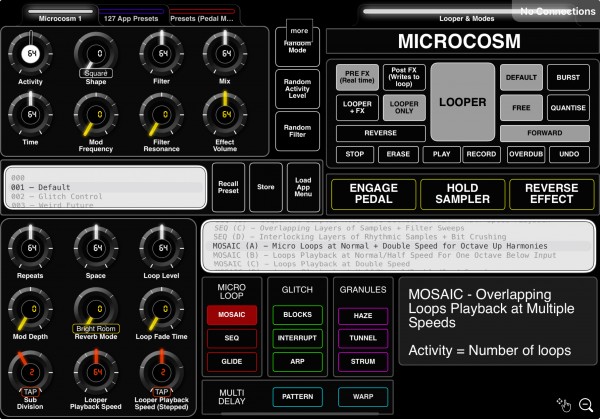Click the Random Filter button
The width and height of the screenshot is (600, 419).
297,131
